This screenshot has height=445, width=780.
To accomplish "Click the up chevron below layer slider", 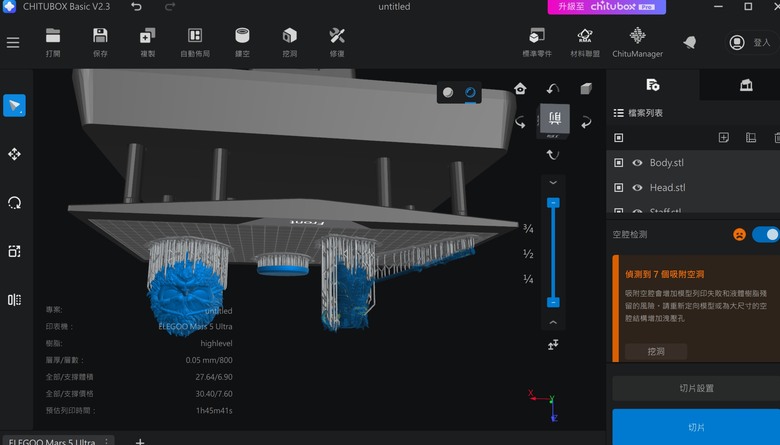I will (553, 323).
